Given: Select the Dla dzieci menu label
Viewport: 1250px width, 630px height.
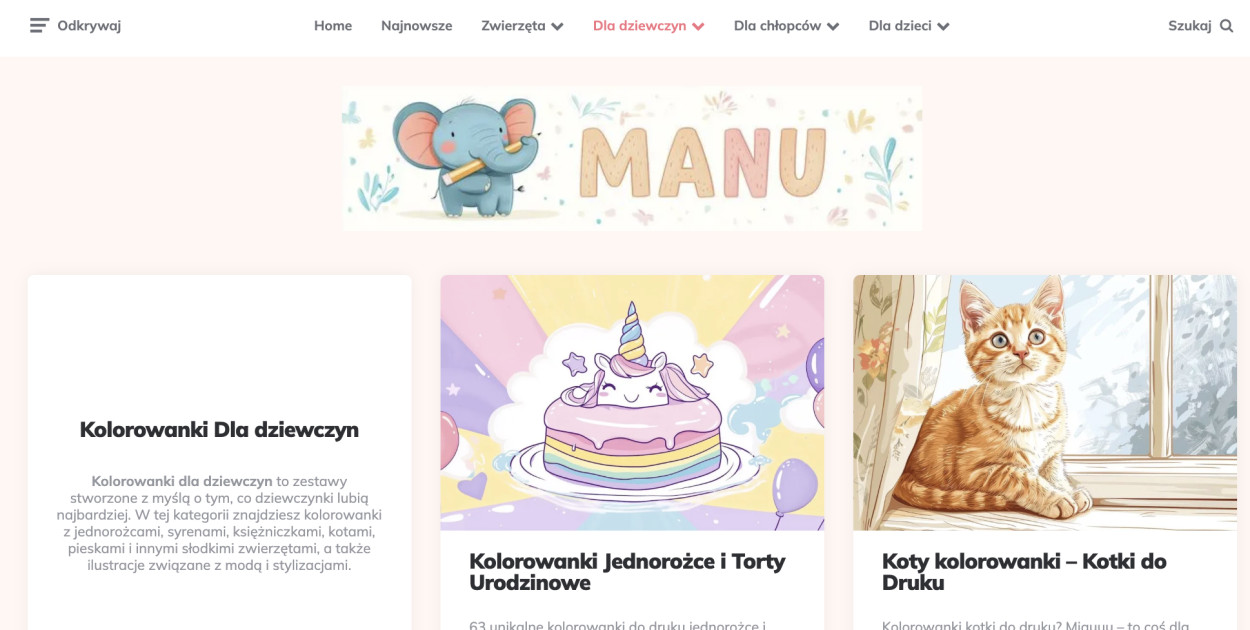Looking at the screenshot, I should pyautogui.click(x=900, y=26).
